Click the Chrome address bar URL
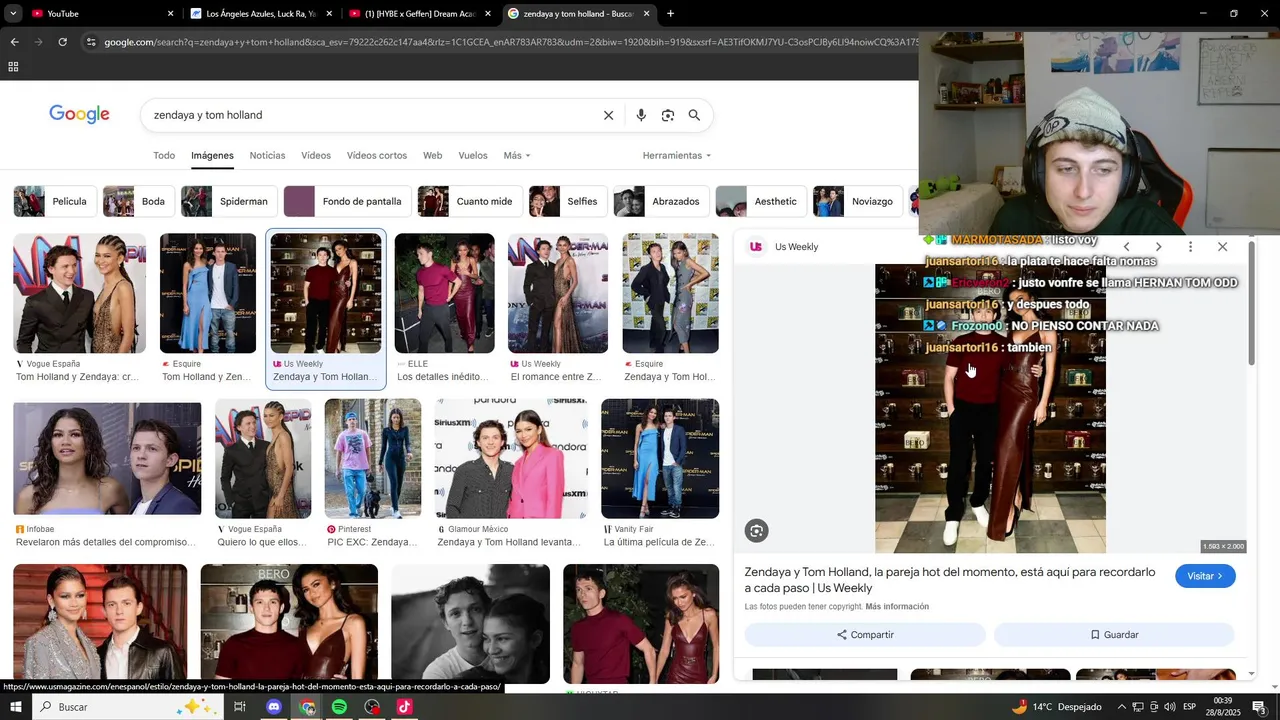Image resolution: width=1280 pixels, height=720 pixels. click(510, 42)
